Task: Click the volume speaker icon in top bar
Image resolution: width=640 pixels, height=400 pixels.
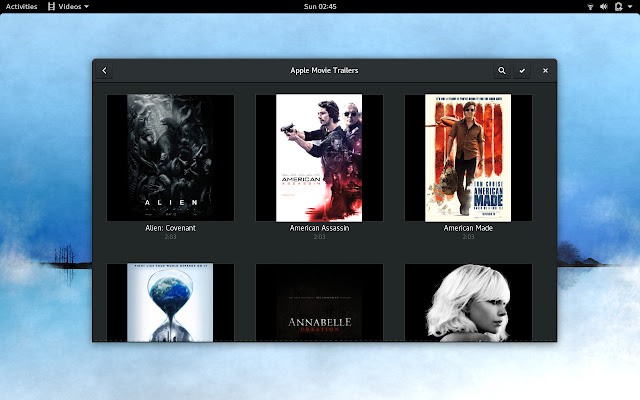Action: (x=604, y=7)
